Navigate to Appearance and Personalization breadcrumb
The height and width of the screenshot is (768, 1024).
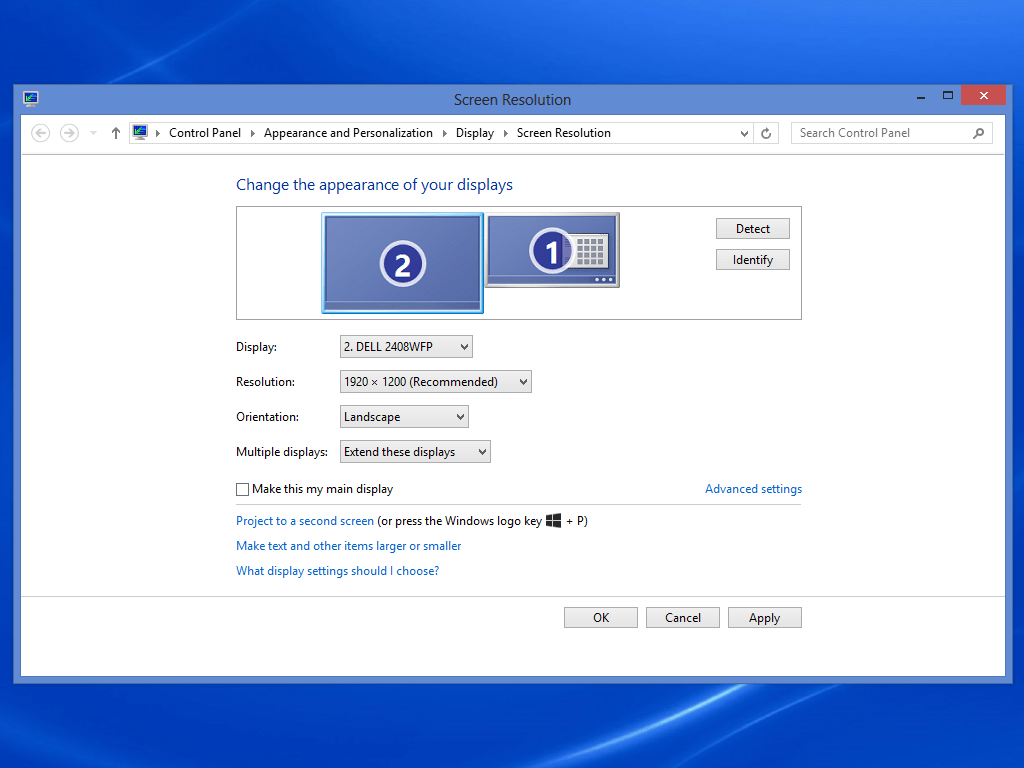click(348, 133)
